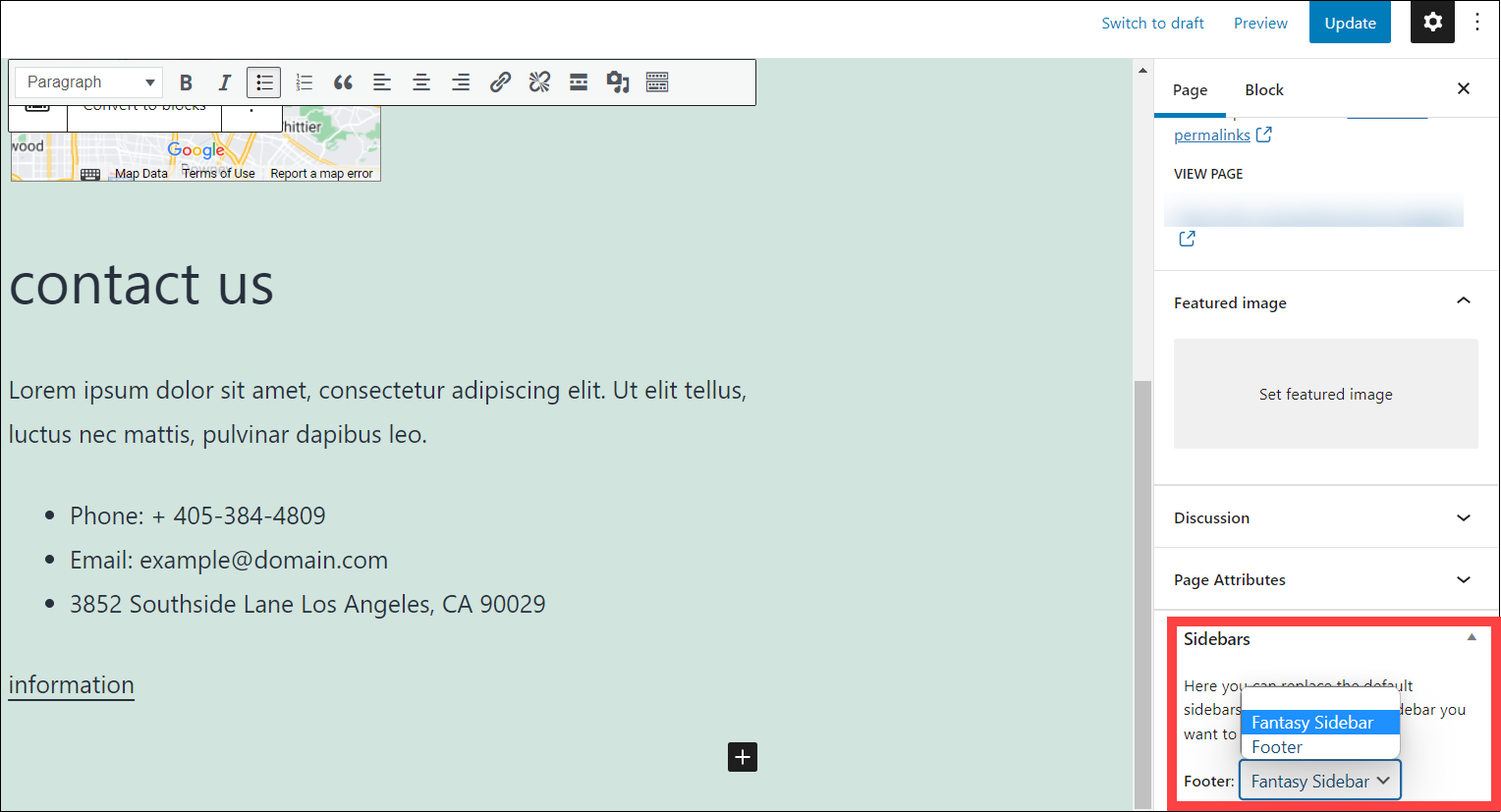Click the phone number list item
Screen dimensions: 1501x812
pos(197,515)
